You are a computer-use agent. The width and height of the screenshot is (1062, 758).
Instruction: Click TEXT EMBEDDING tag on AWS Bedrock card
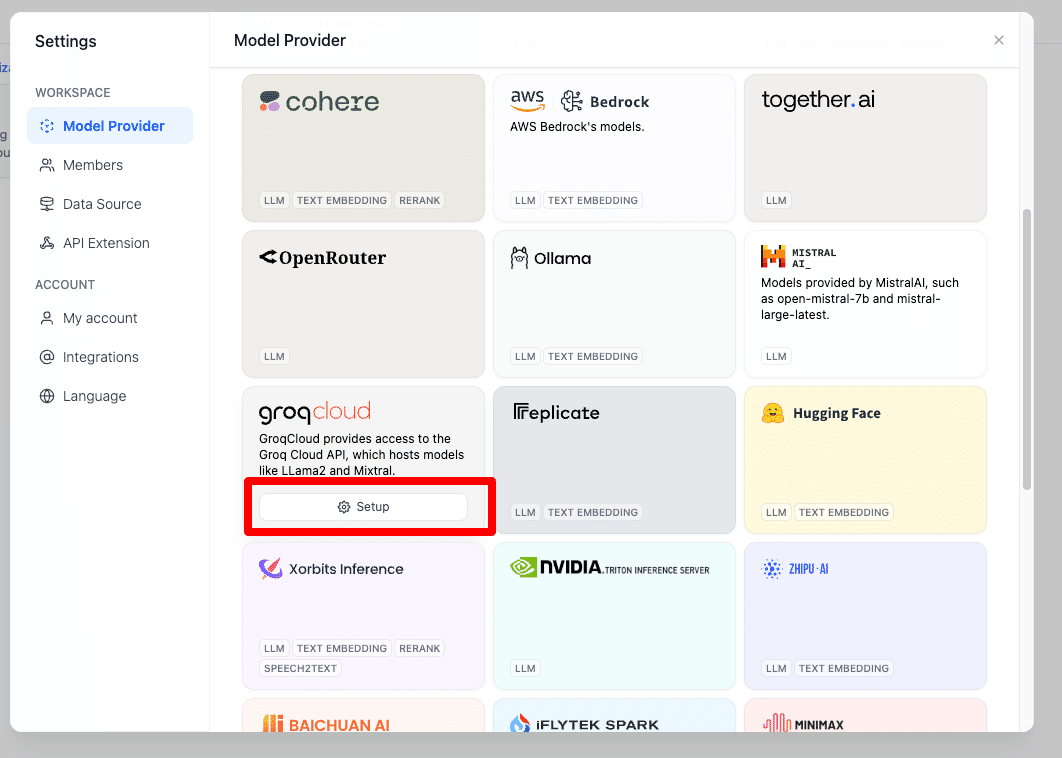coord(593,201)
